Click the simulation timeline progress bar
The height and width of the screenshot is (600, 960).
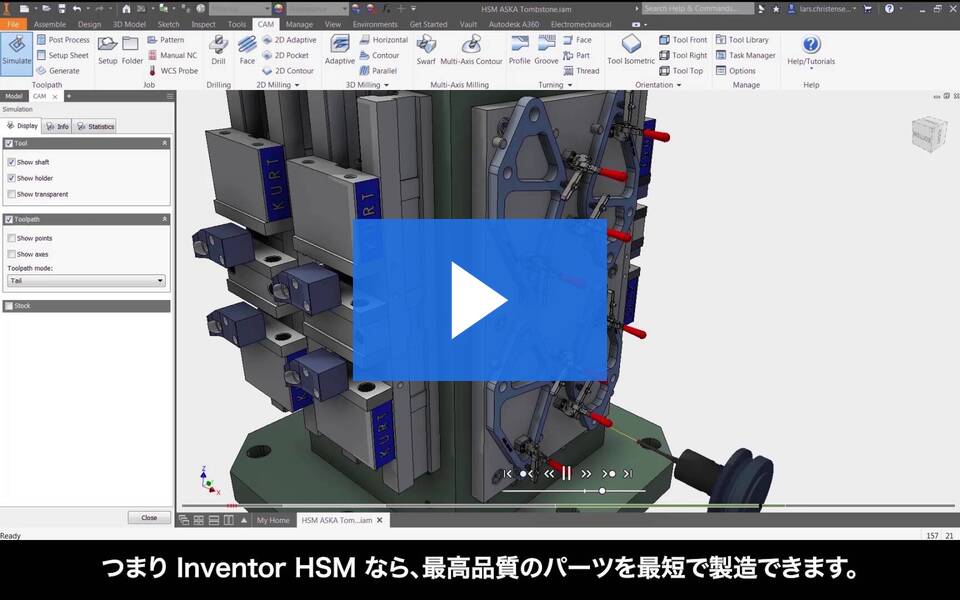click(x=567, y=506)
